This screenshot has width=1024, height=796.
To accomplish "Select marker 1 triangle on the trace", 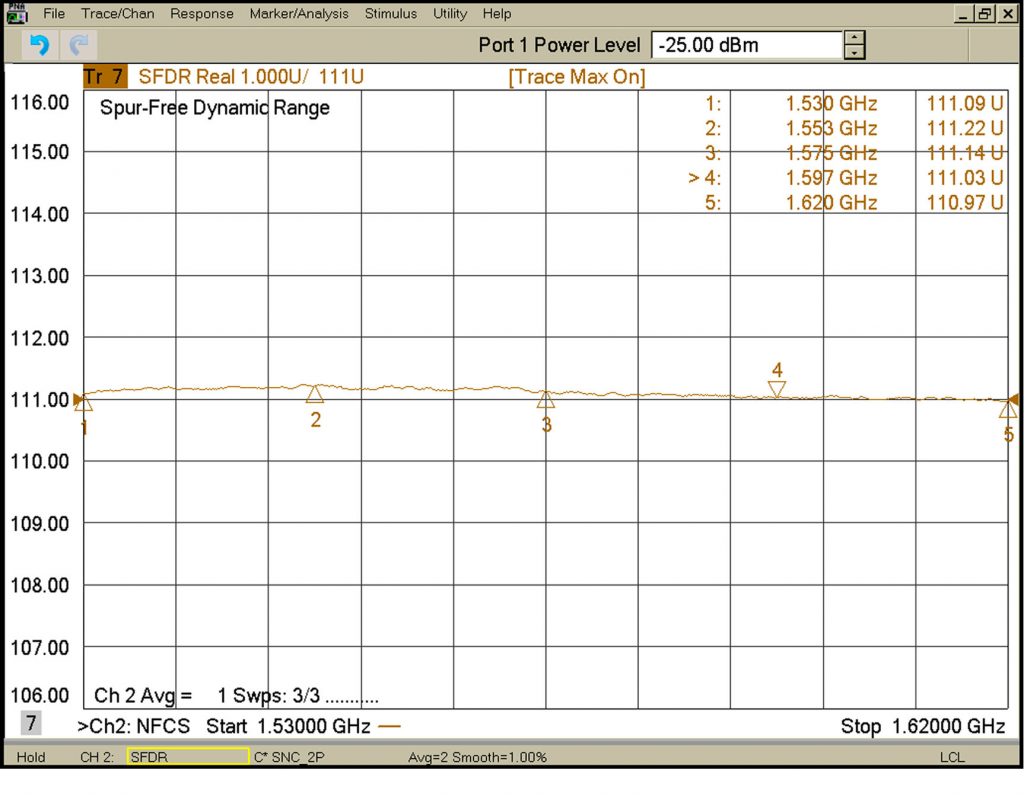I will [x=84, y=404].
